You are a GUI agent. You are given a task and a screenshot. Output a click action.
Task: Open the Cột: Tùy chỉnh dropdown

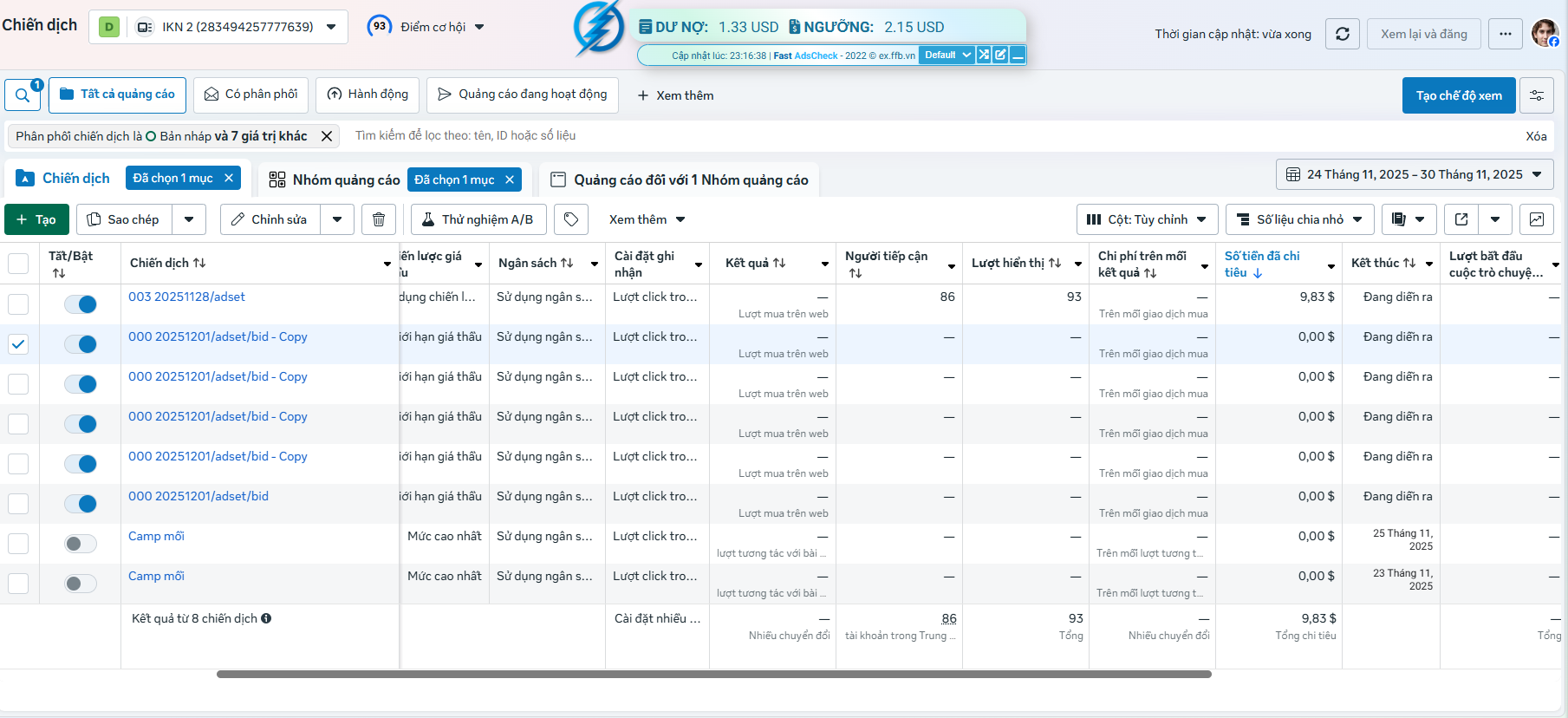pos(1148,219)
